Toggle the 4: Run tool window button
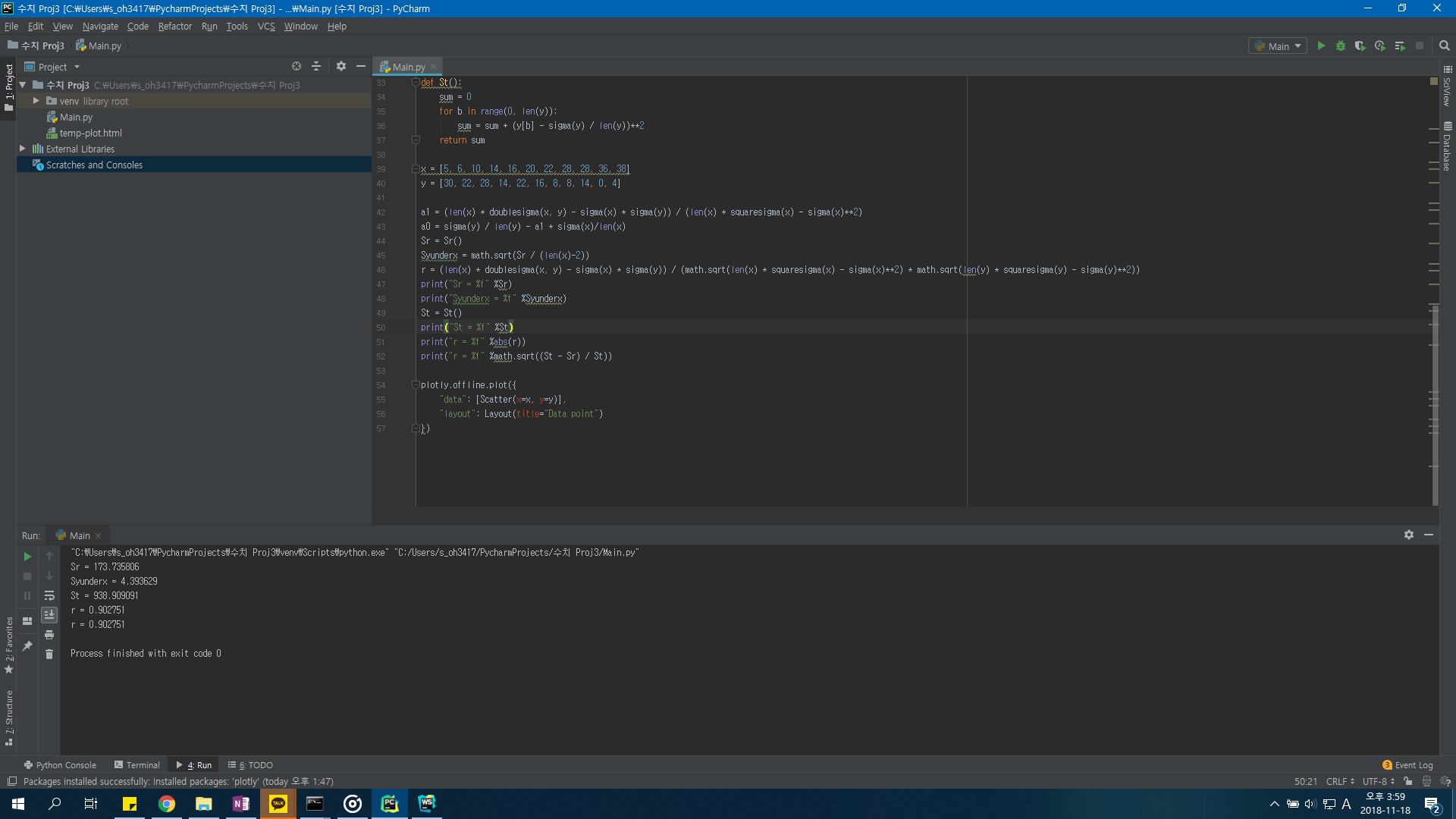Screen dimensions: 1456x819 point(193,765)
